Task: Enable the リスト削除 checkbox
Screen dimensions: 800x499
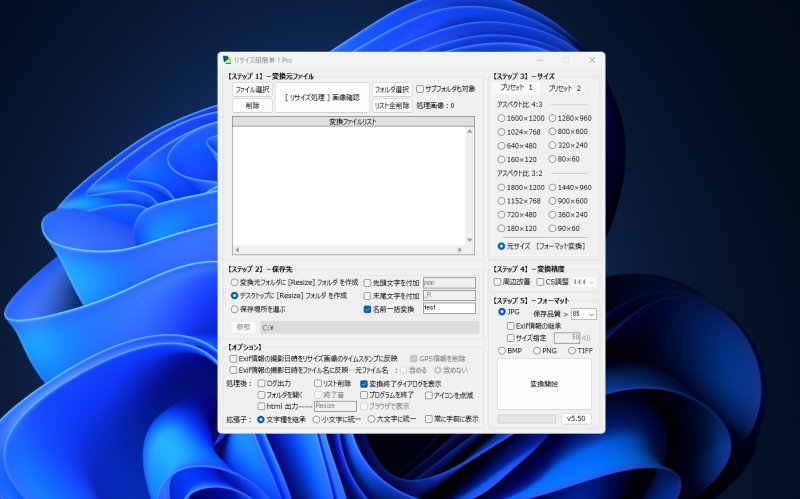Action: (x=333, y=383)
